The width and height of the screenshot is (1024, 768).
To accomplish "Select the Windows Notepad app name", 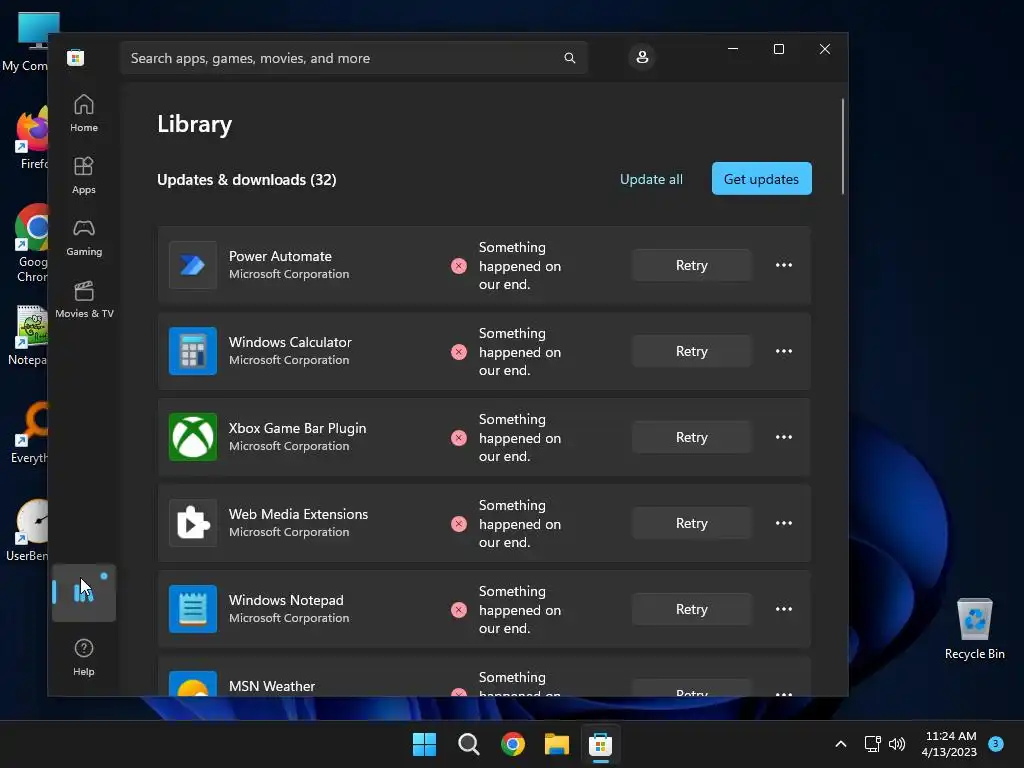I will tap(286, 600).
